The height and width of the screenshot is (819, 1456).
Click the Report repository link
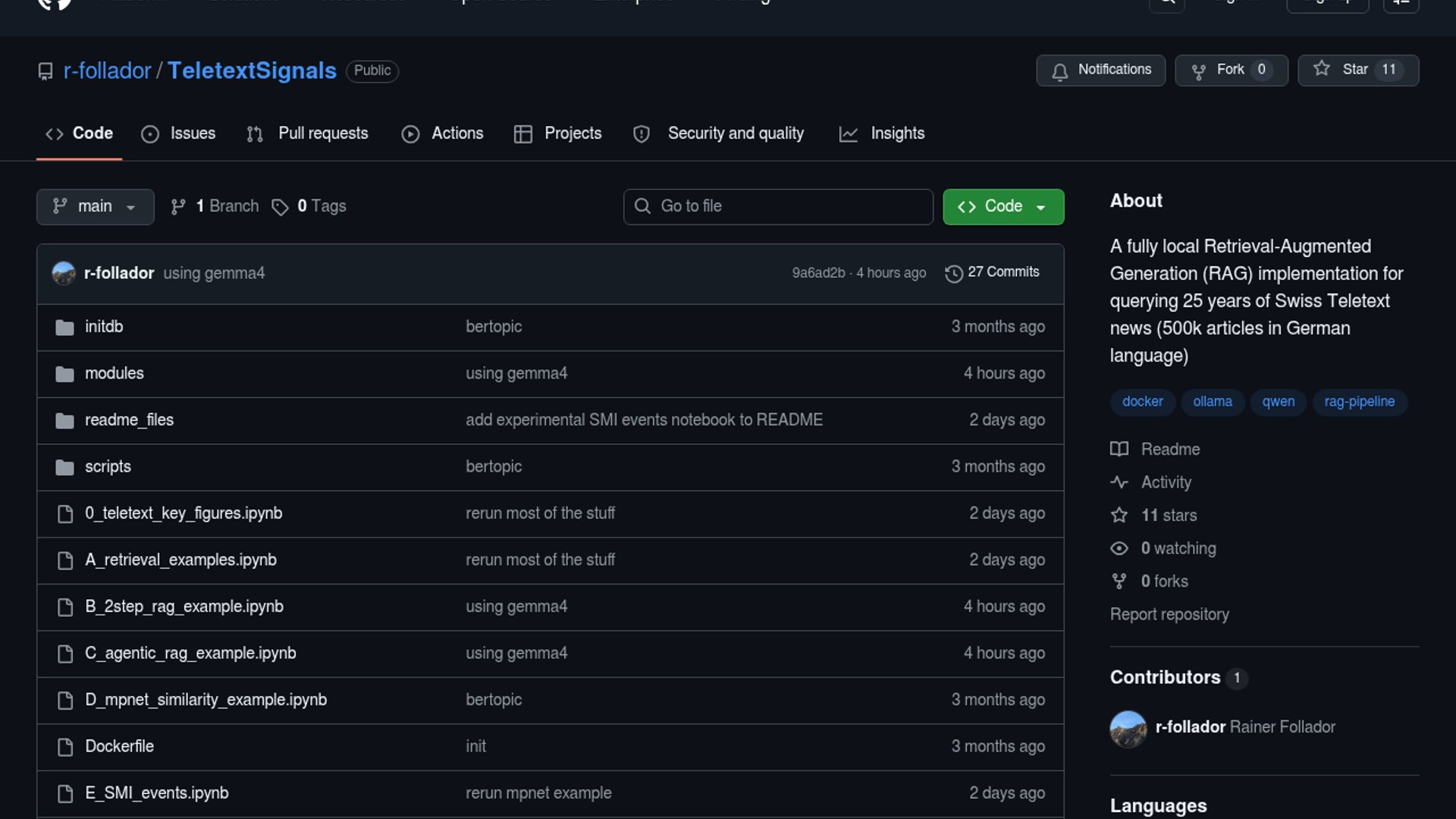pyautogui.click(x=1169, y=614)
